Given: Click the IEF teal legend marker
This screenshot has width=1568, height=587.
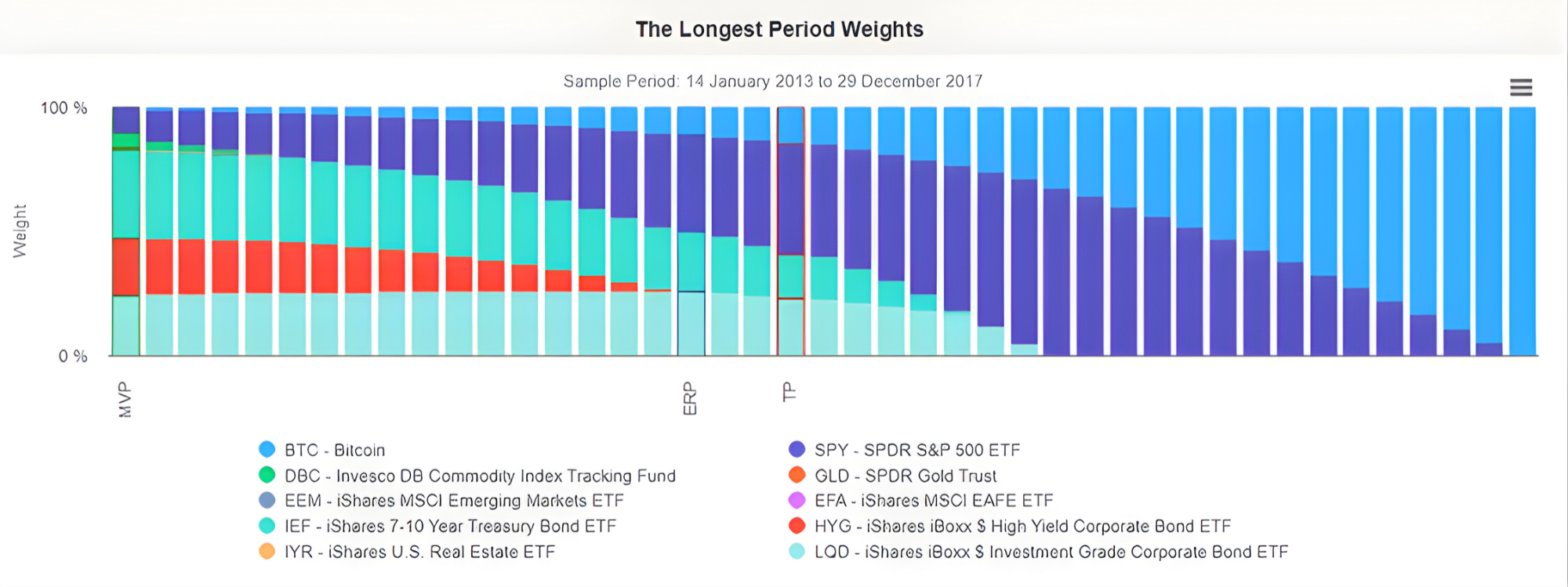Looking at the screenshot, I should [267, 526].
